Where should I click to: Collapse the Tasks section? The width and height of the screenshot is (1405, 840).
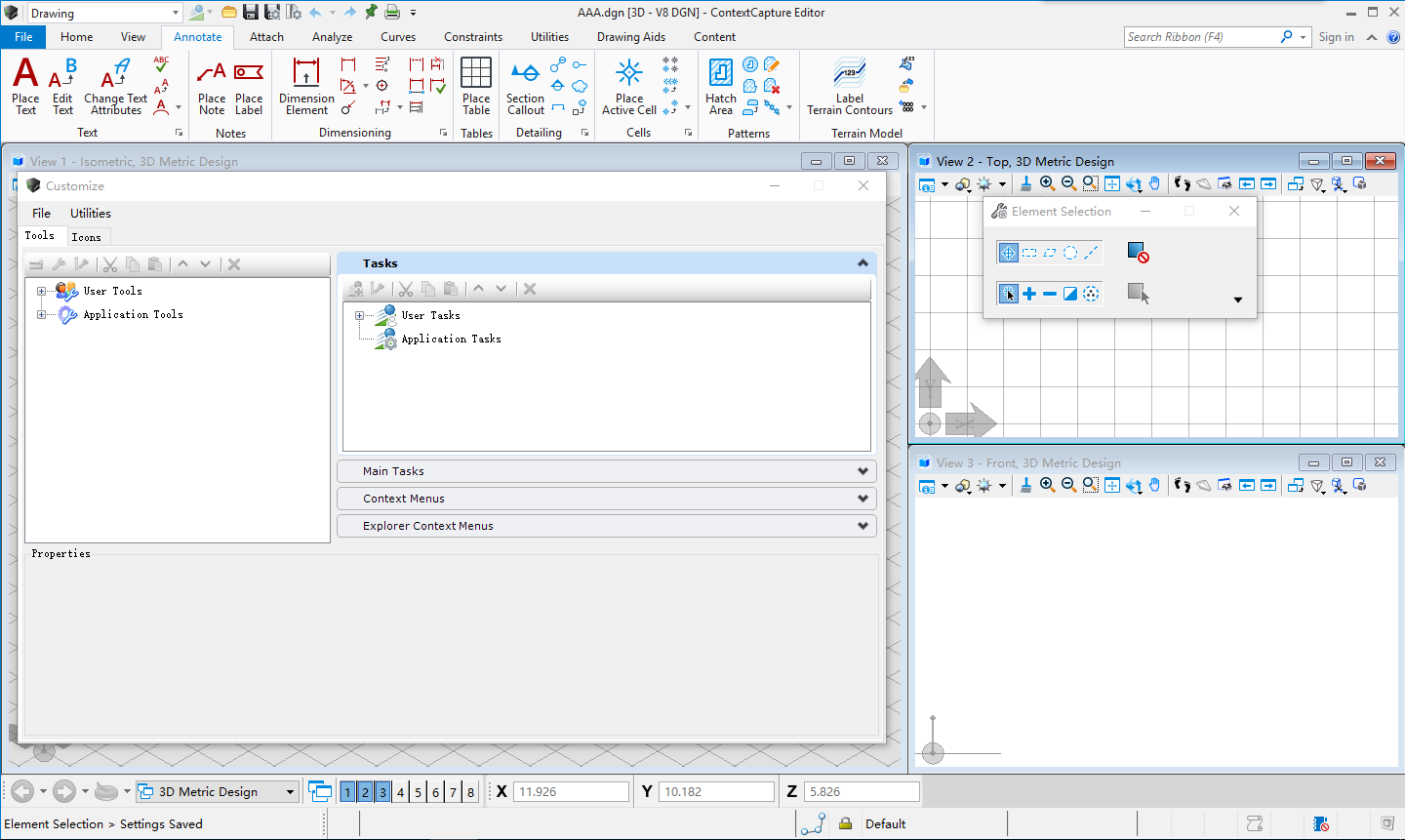(x=863, y=263)
